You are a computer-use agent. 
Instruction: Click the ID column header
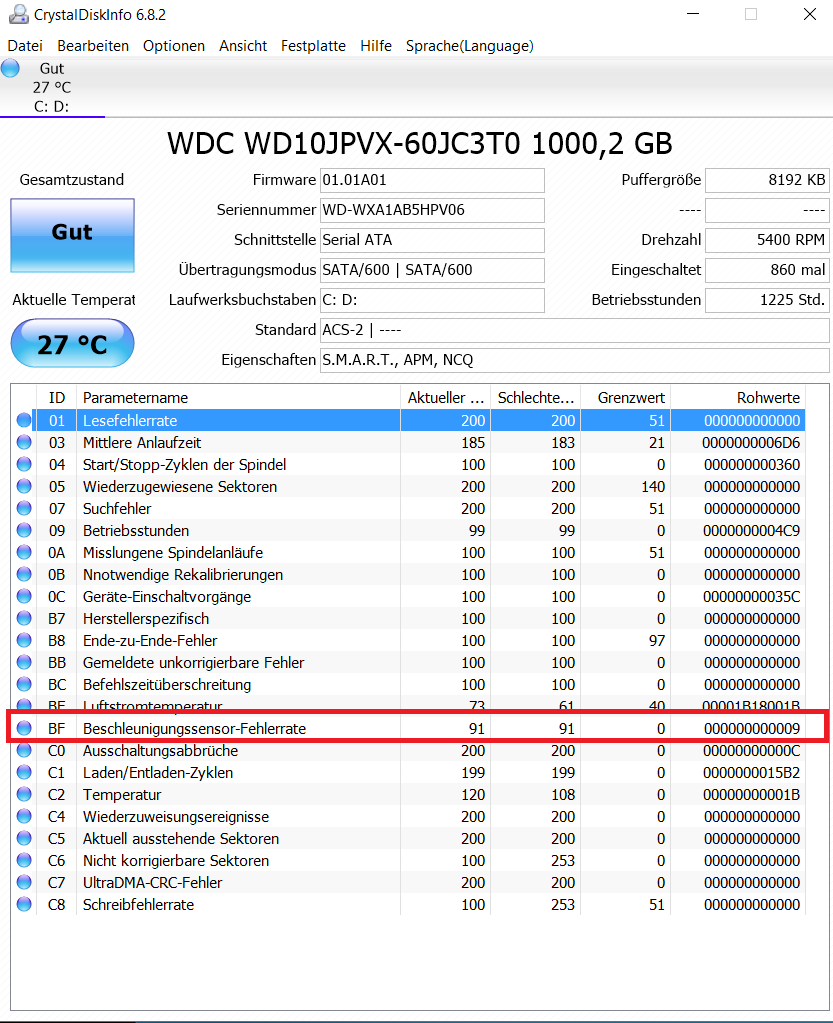57,397
